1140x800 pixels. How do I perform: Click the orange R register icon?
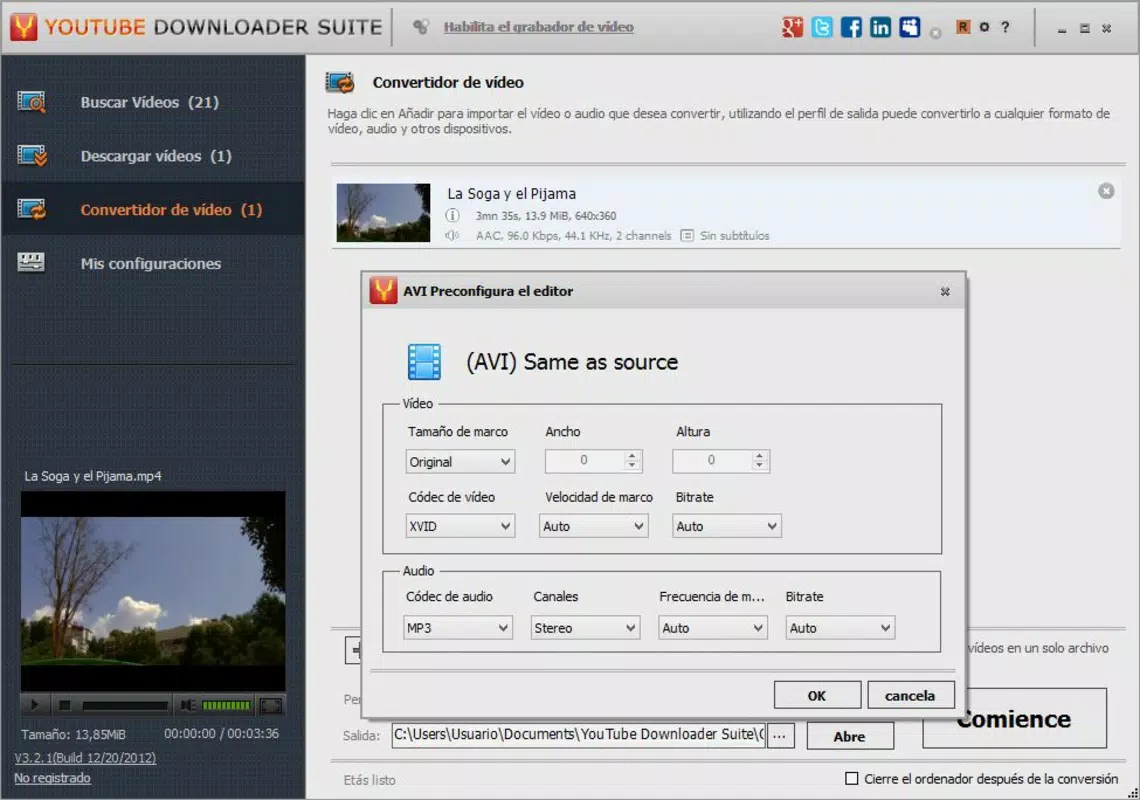click(x=963, y=27)
